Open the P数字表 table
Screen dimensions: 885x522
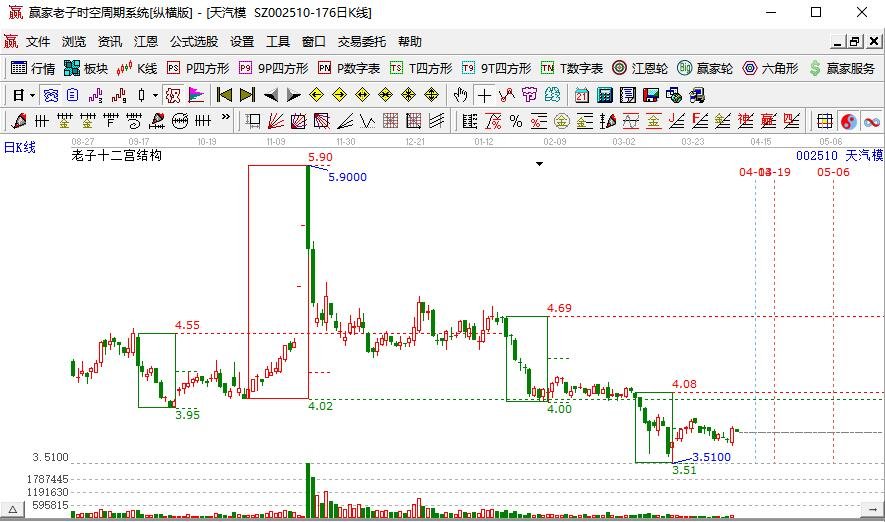click(349, 68)
